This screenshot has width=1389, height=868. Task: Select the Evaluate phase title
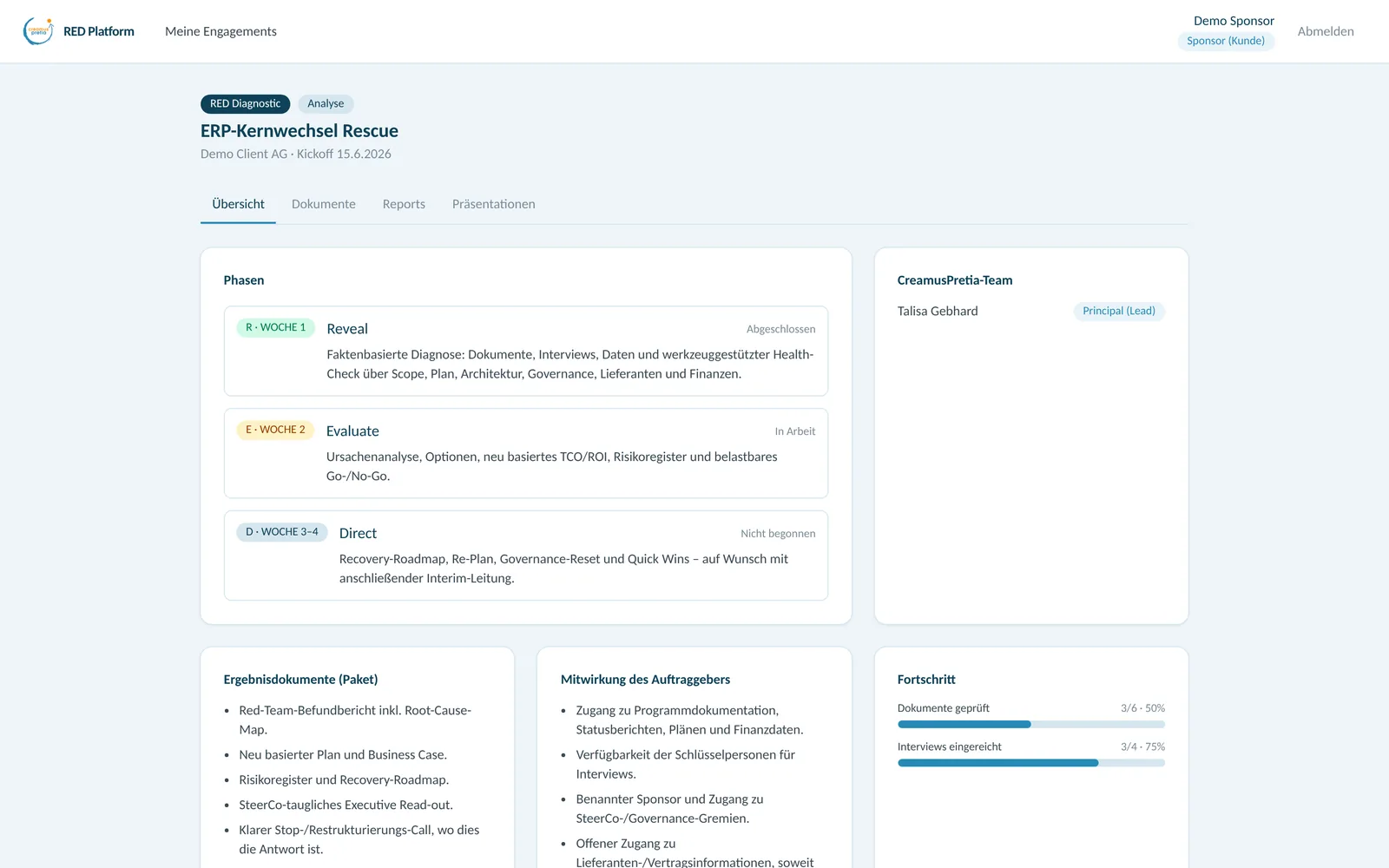[x=352, y=431]
